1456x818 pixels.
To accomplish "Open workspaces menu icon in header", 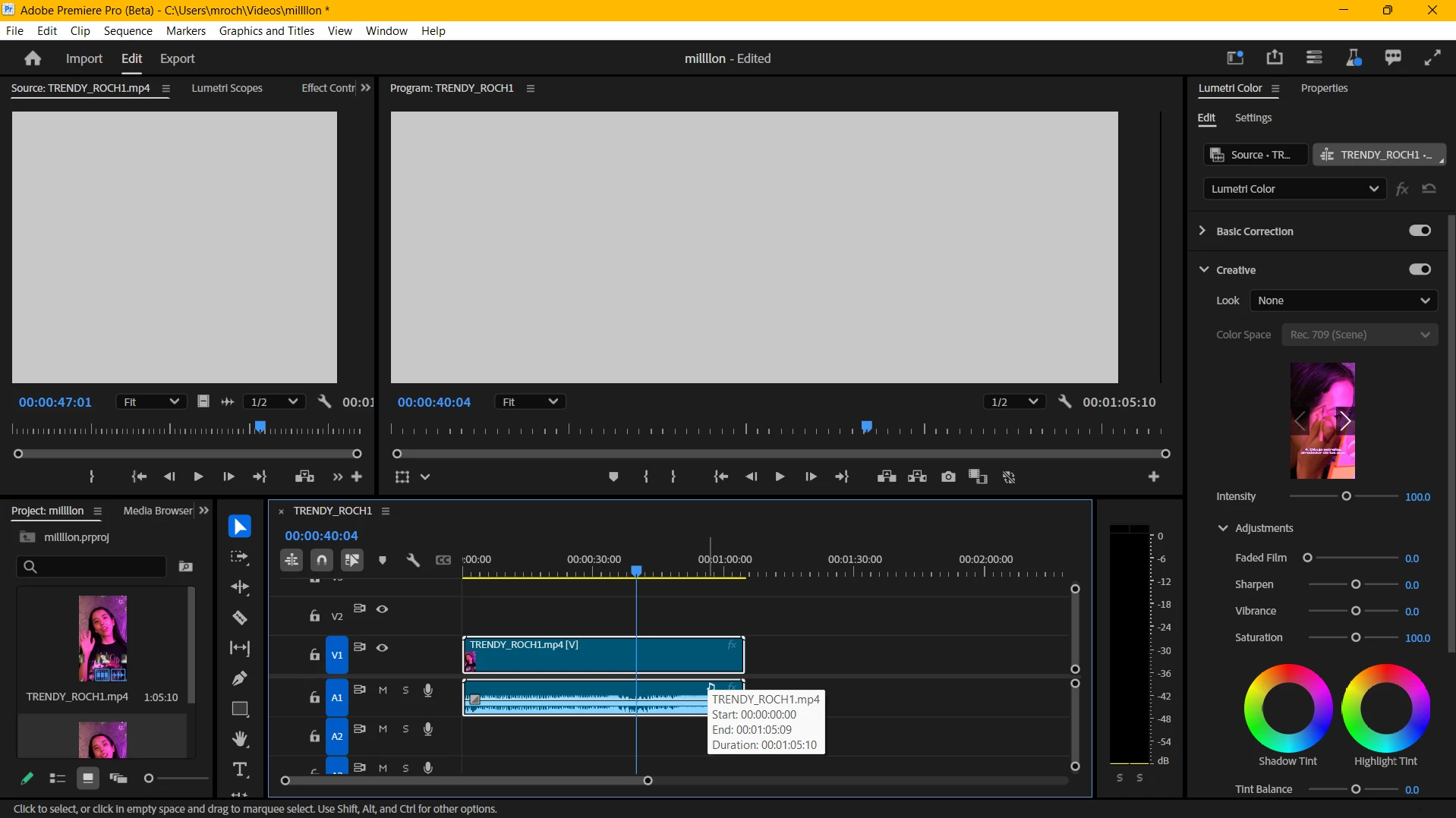I will pos(1314,58).
